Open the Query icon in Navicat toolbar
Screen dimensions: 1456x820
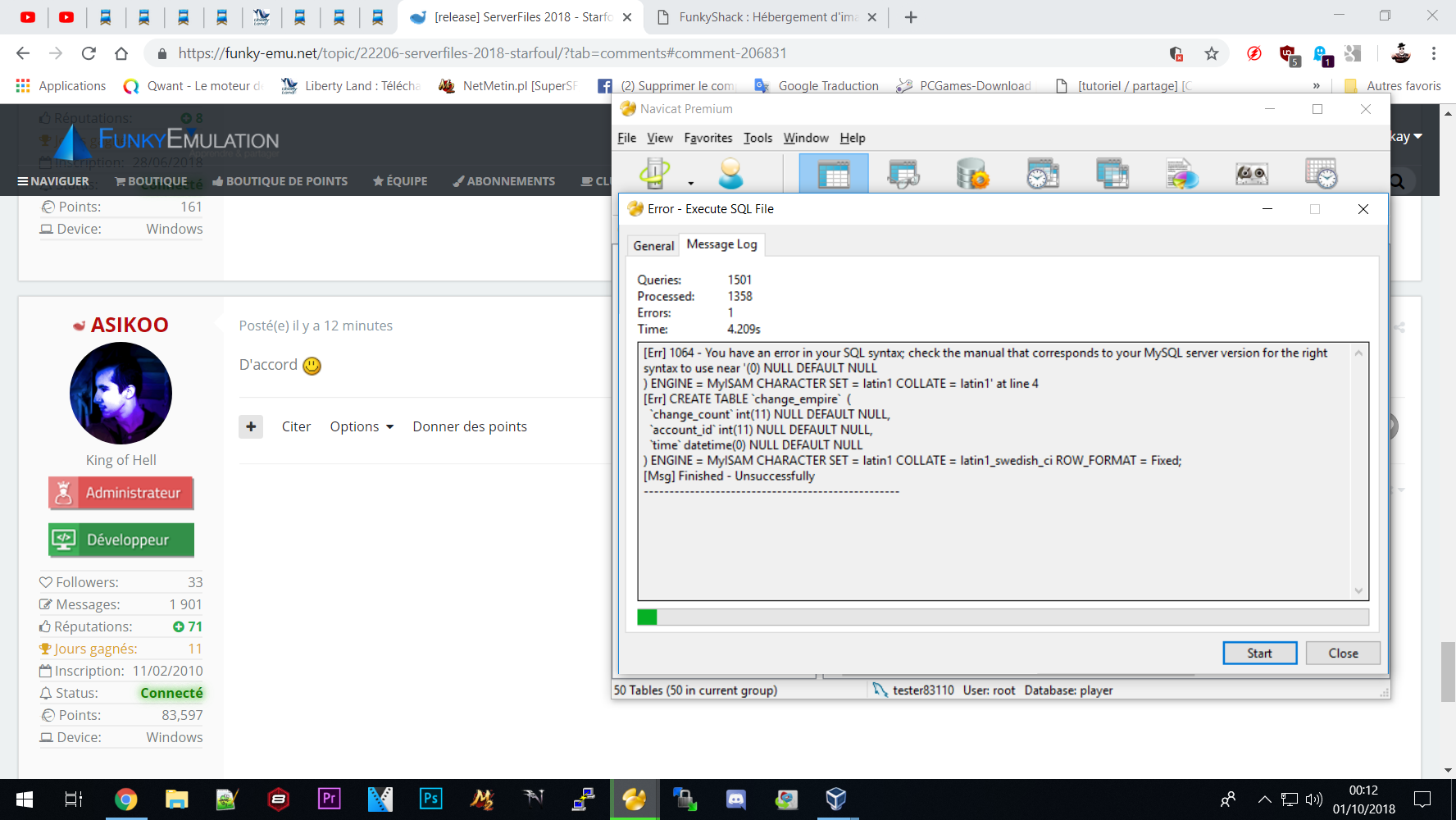(x=1112, y=173)
